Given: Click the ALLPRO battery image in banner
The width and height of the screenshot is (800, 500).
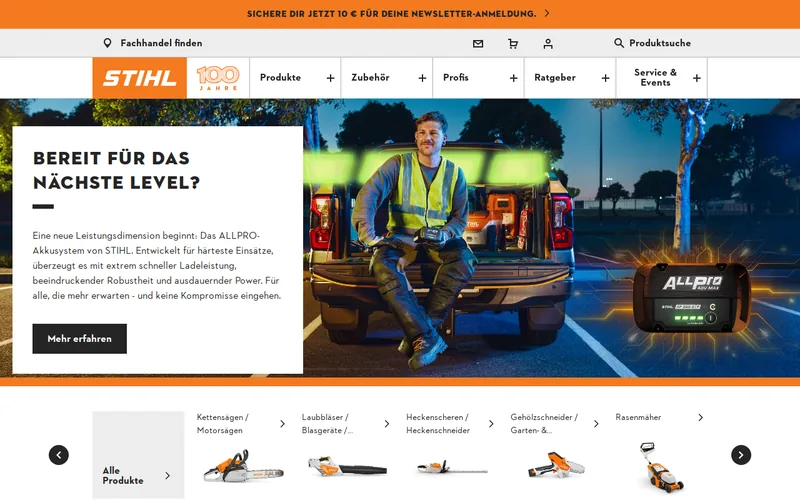Looking at the screenshot, I should click(x=691, y=298).
